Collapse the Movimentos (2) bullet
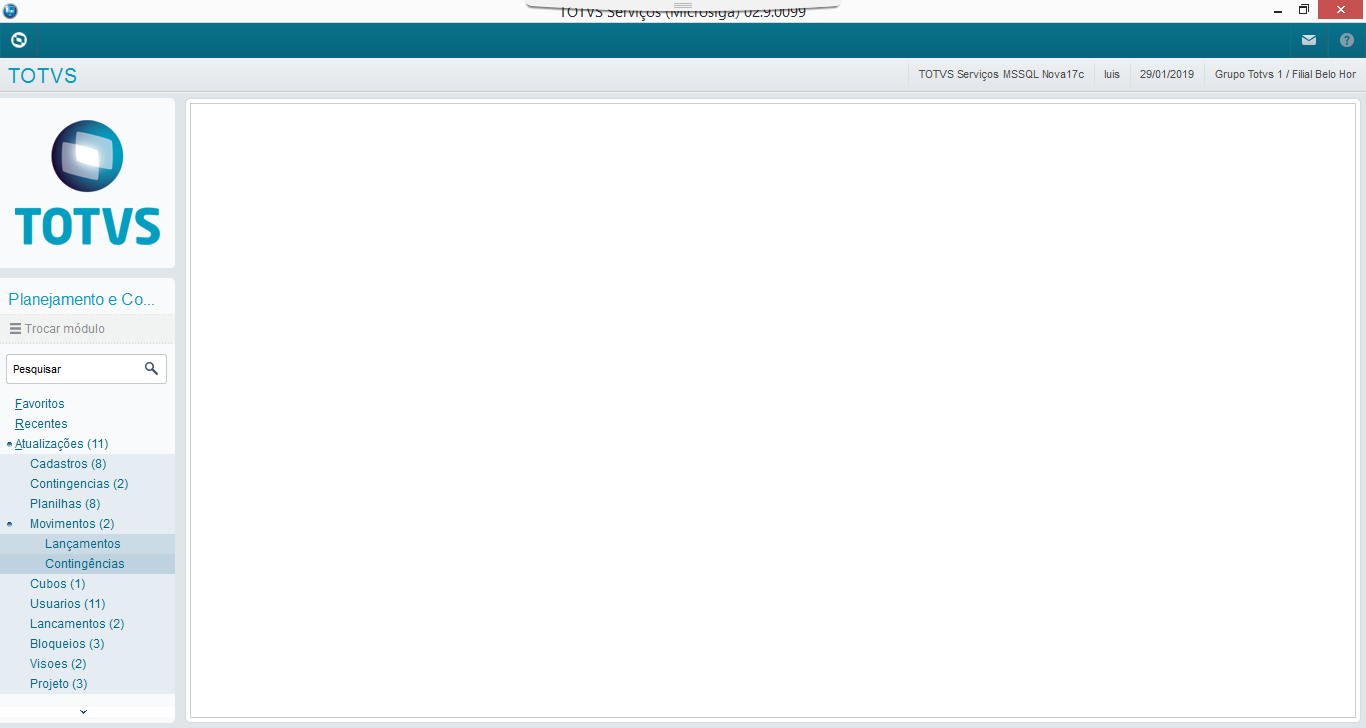 pyautogui.click(x=9, y=524)
